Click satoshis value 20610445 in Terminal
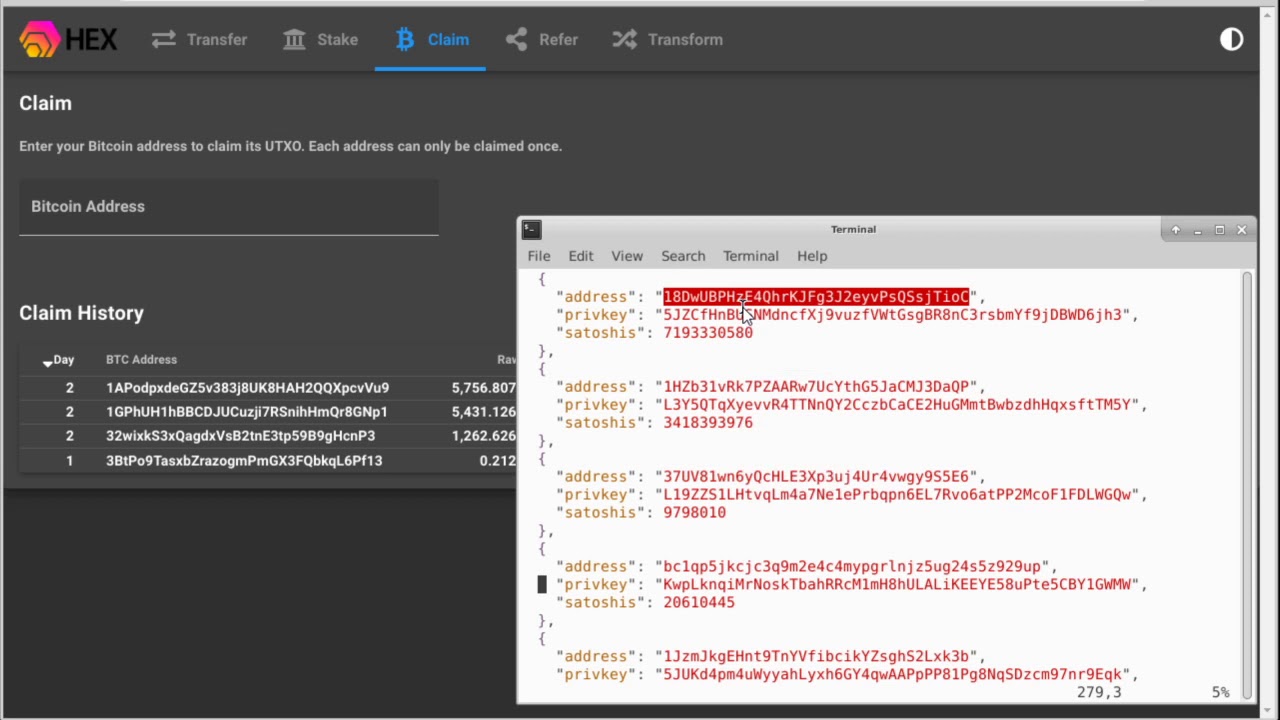This screenshot has width=1280, height=720. (x=699, y=603)
